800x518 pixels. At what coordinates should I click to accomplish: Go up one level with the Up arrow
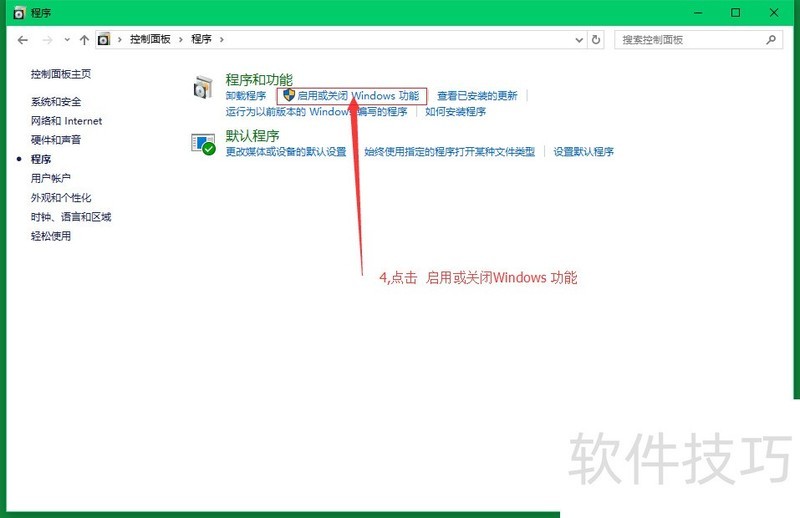coord(84,40)
